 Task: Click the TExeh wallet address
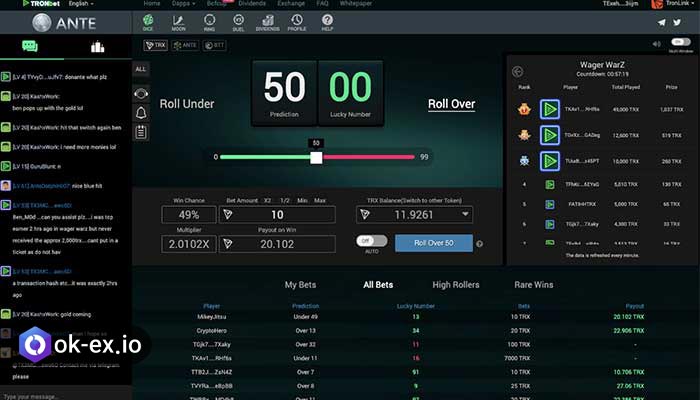coord(621,4)
